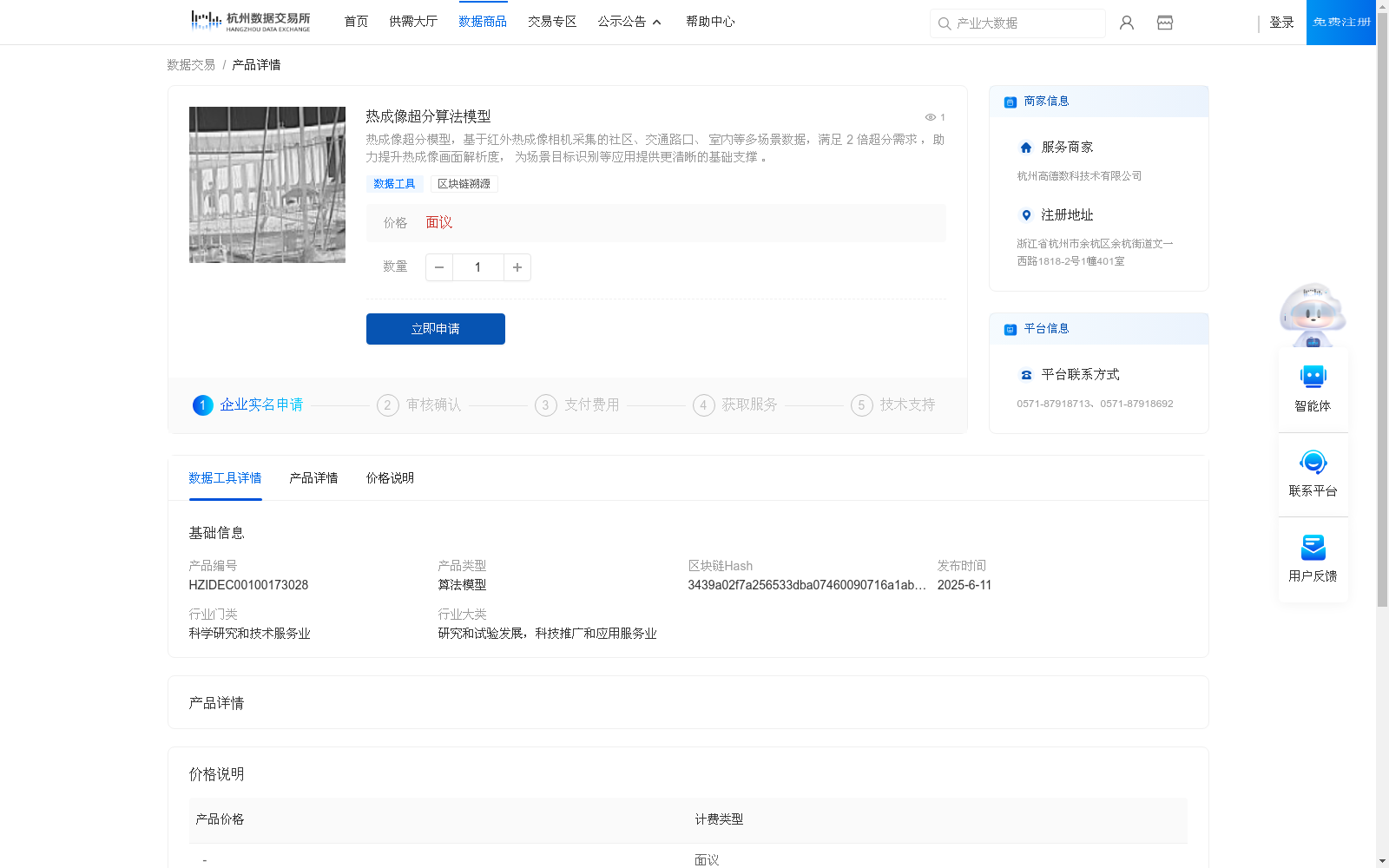Click the plus quantity button
The image size is (1389, 868).
coord(517,267)
